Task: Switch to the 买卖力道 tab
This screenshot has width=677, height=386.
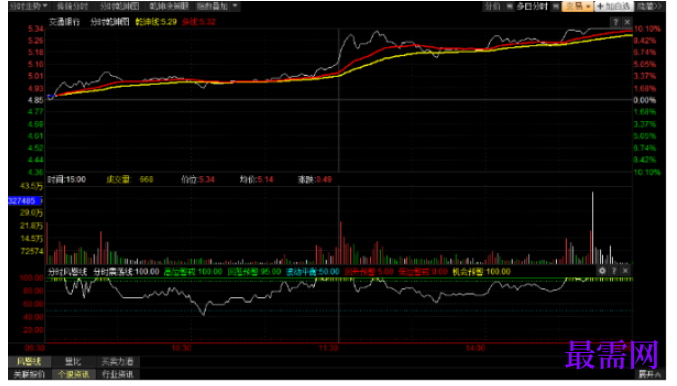Action: point(117,361)
